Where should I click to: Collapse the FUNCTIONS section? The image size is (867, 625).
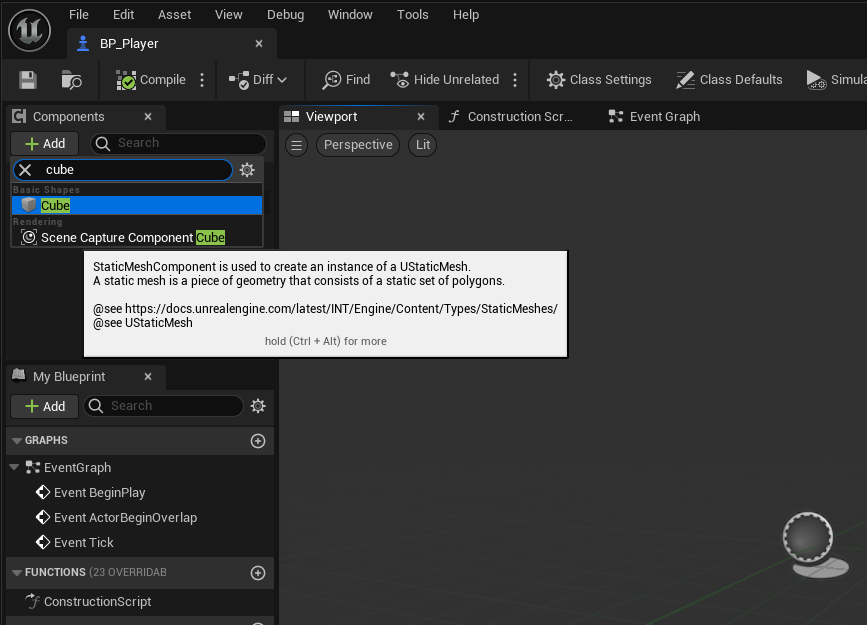[x=17, y=572]
